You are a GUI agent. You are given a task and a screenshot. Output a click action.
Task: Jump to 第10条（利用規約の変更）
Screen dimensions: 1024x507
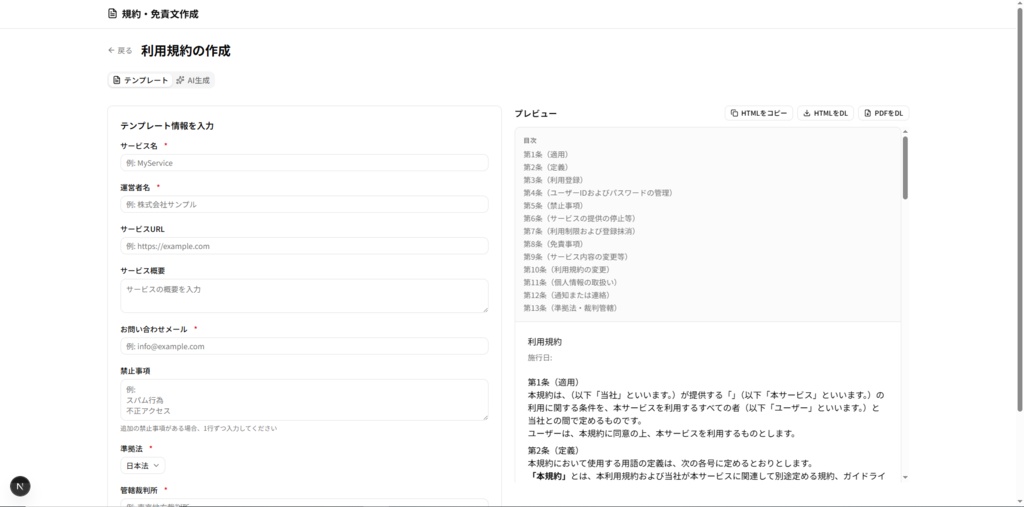pyautogui.click(x=567, y=269)
